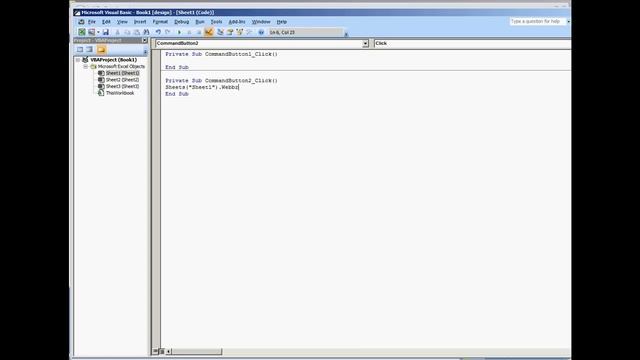Open the Debug menu
The height and width of the screenshot is (360, 640).
click(181, 22)
